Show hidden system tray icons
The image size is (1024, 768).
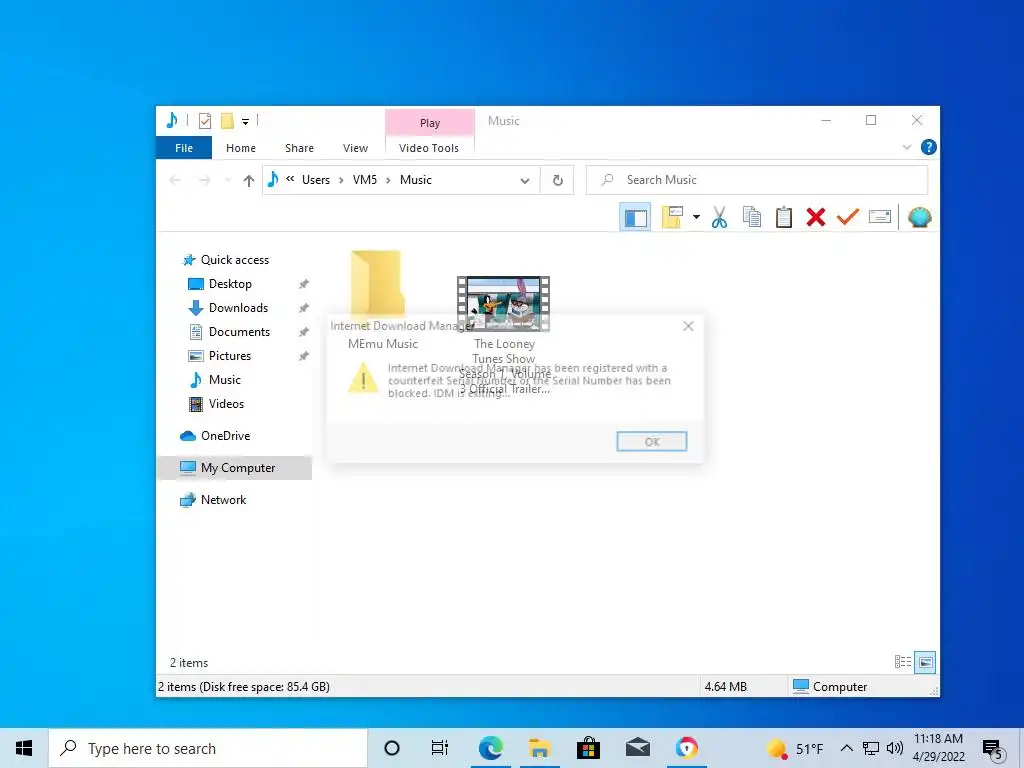click(x=846, y=748)
